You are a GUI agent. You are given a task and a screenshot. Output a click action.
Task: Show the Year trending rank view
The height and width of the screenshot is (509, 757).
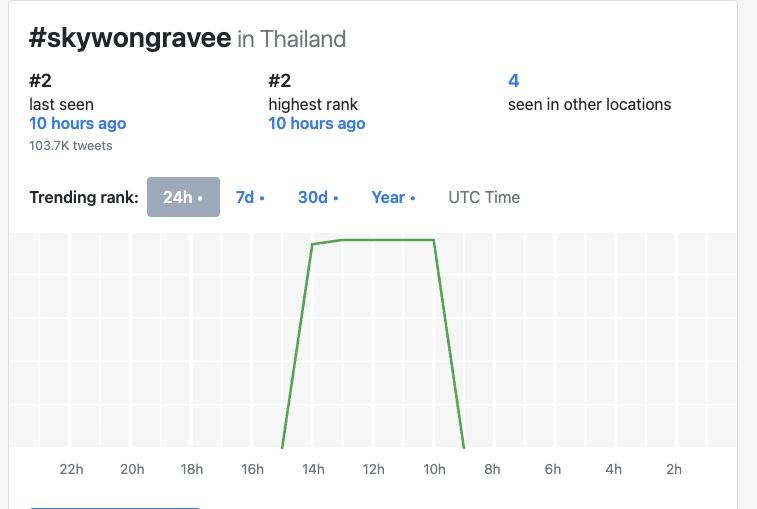(x=393, y=197)
